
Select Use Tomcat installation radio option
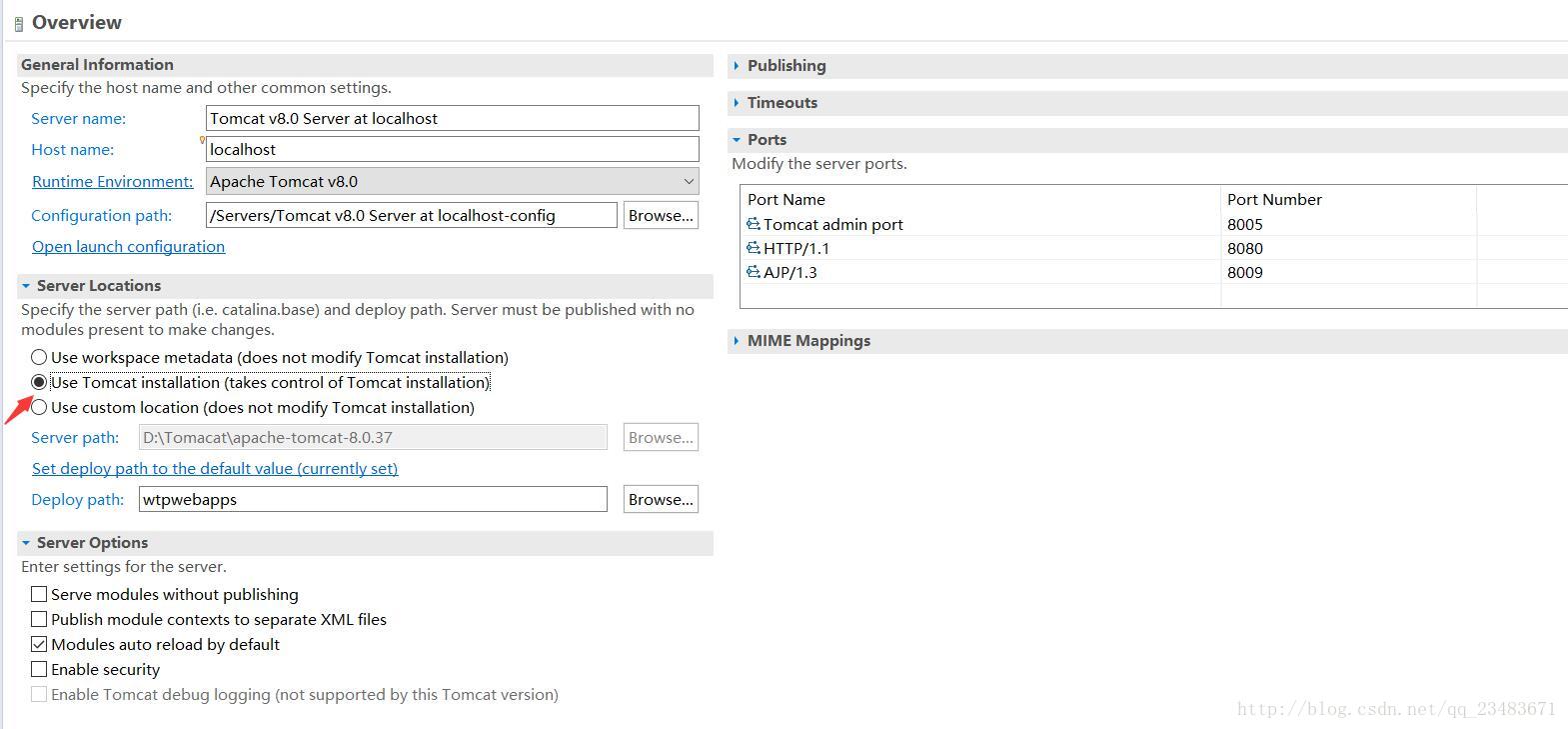[x=39, y=382]
